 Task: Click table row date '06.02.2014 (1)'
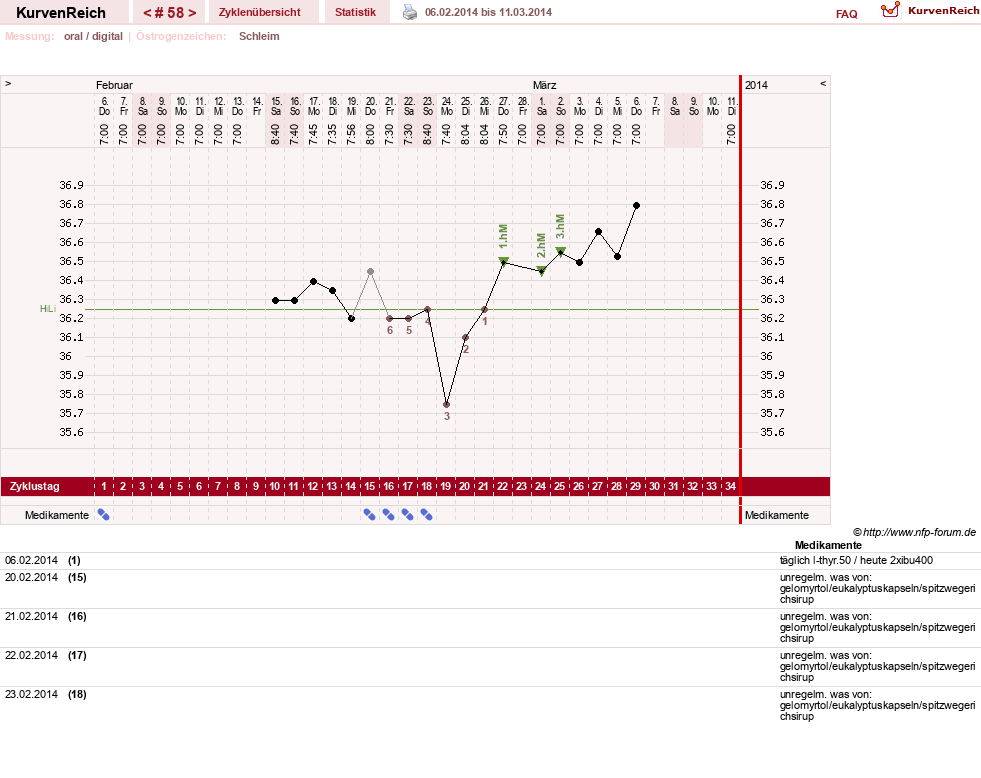[43, 560]
